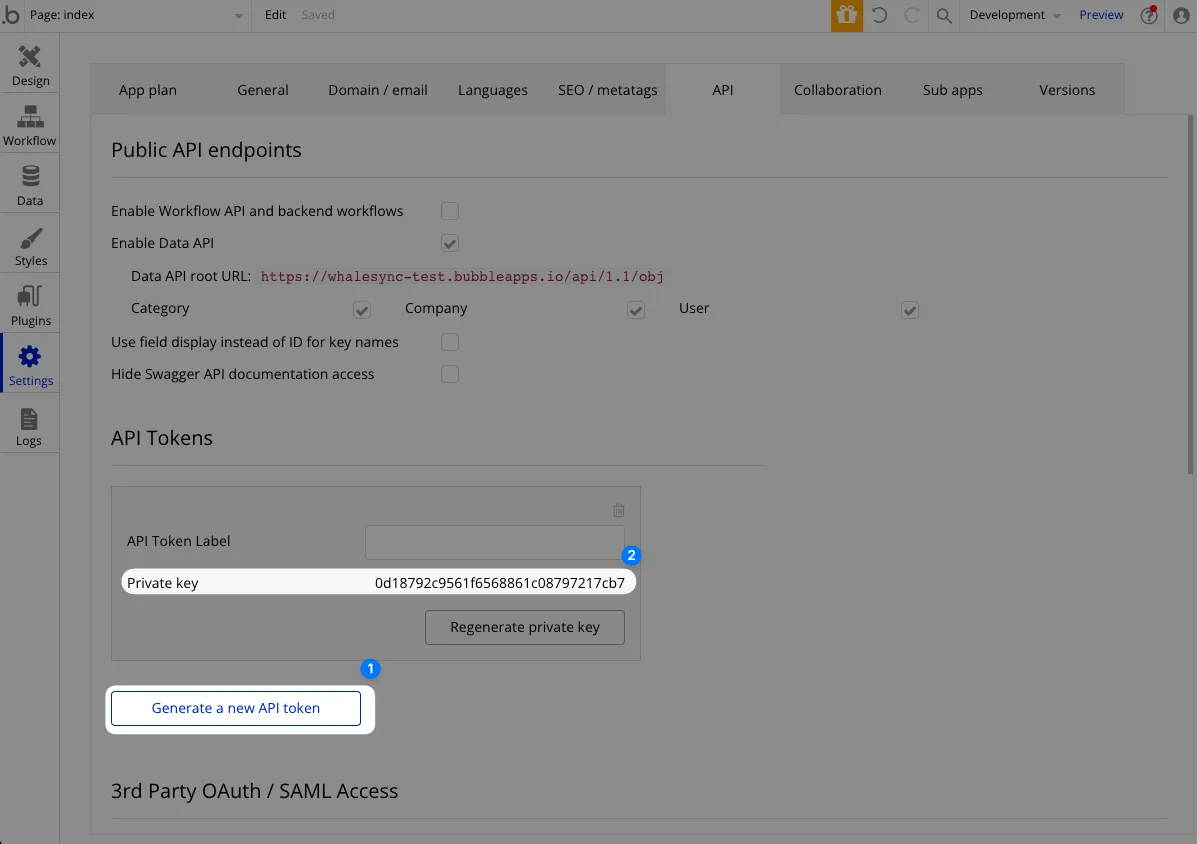The height and width of the screenshot is (844, 1197).
Task: Click Generate a new API token
Action: point(236,708)
